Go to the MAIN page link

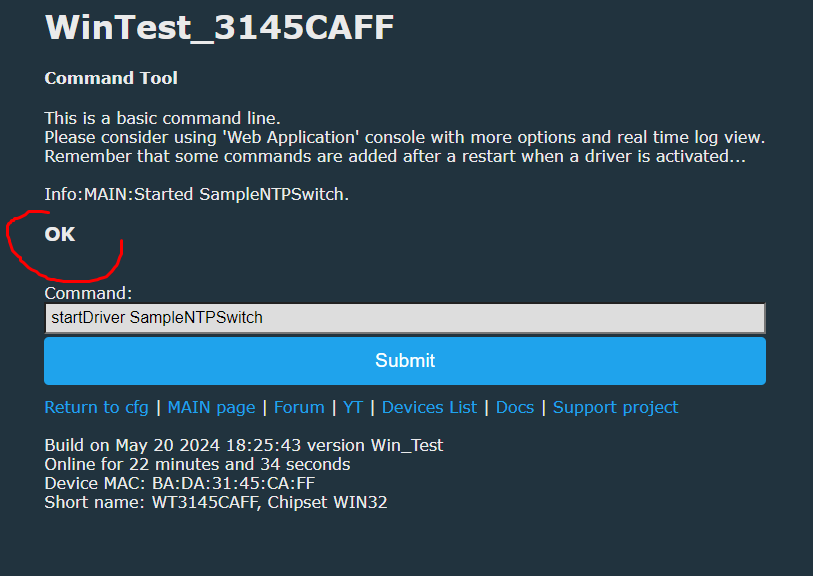pos(212,408)
